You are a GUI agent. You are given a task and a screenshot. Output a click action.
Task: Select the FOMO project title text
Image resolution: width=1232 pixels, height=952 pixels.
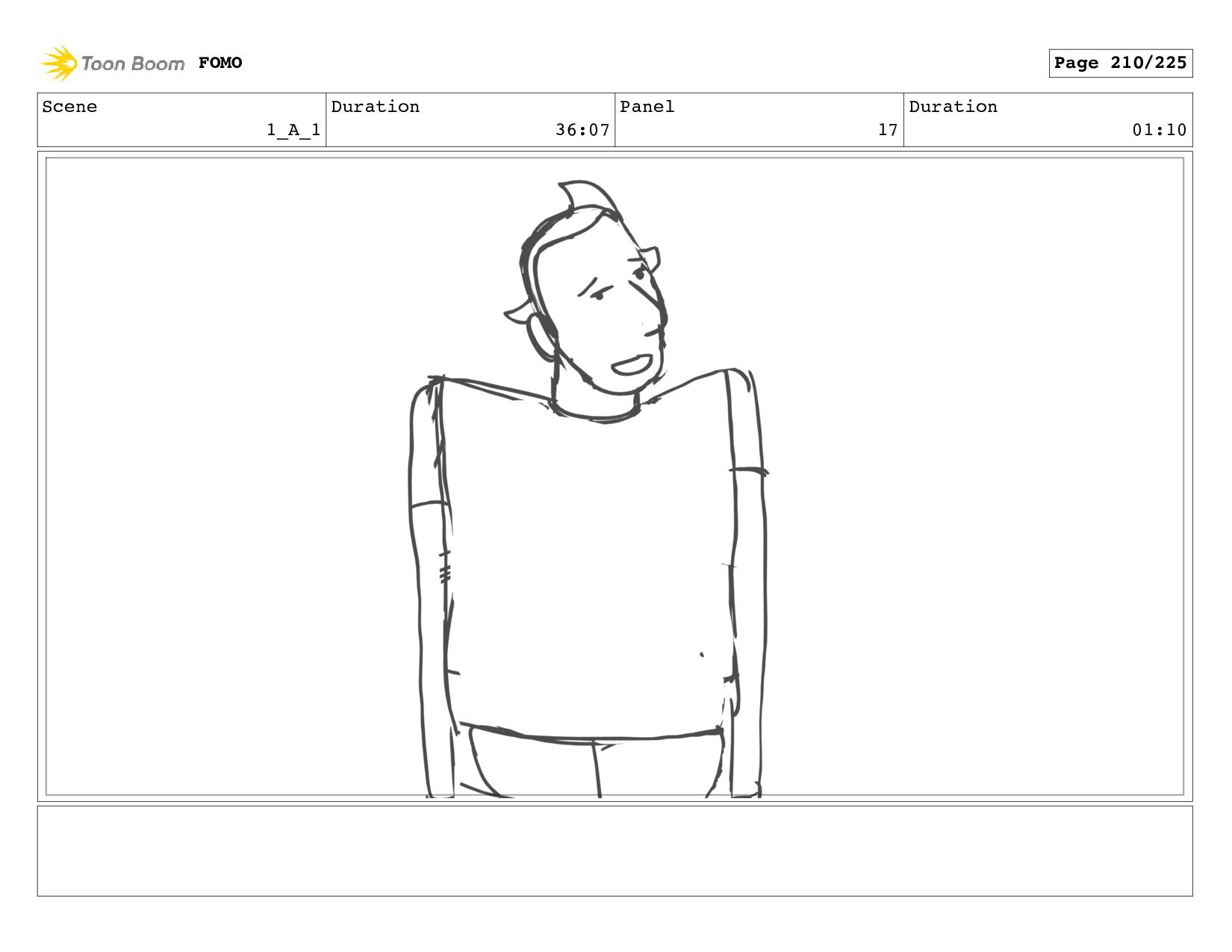[220, 63]
